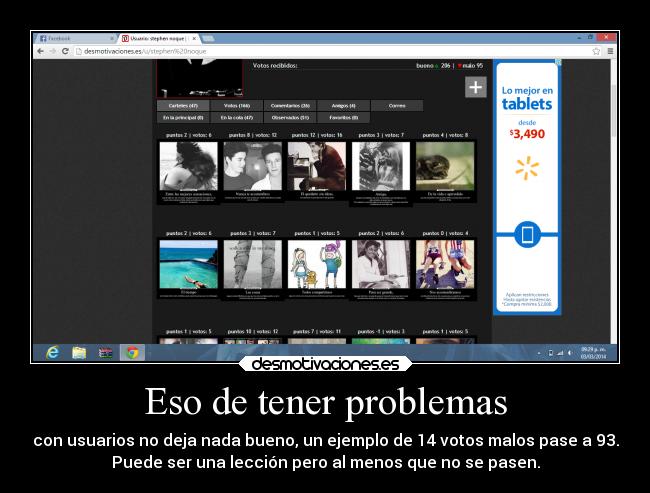Viewport: 650px width, 493px height.
Task: Click 'puntos 12 | votos: 16' label
Action: point(317,135)
